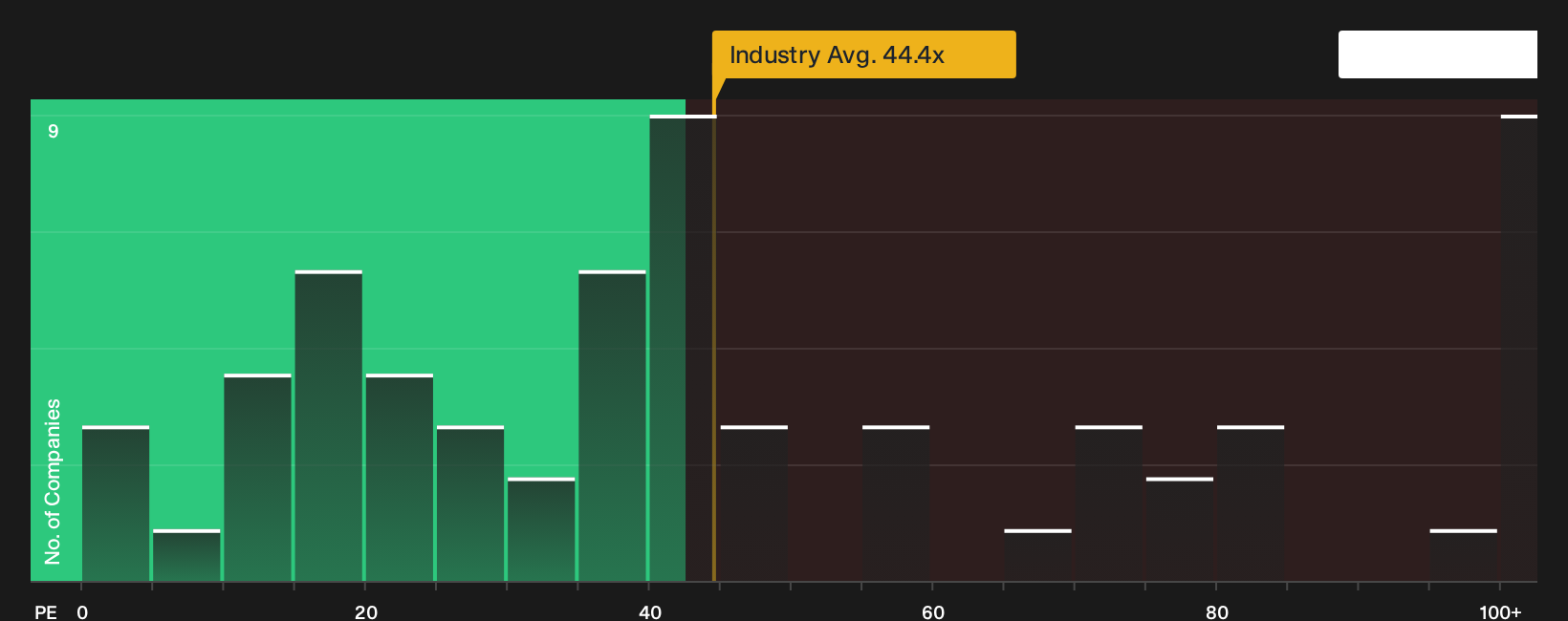Click the bar for PE 75-80
The image size is (1568, 621).
click(x=1180, y=529)
